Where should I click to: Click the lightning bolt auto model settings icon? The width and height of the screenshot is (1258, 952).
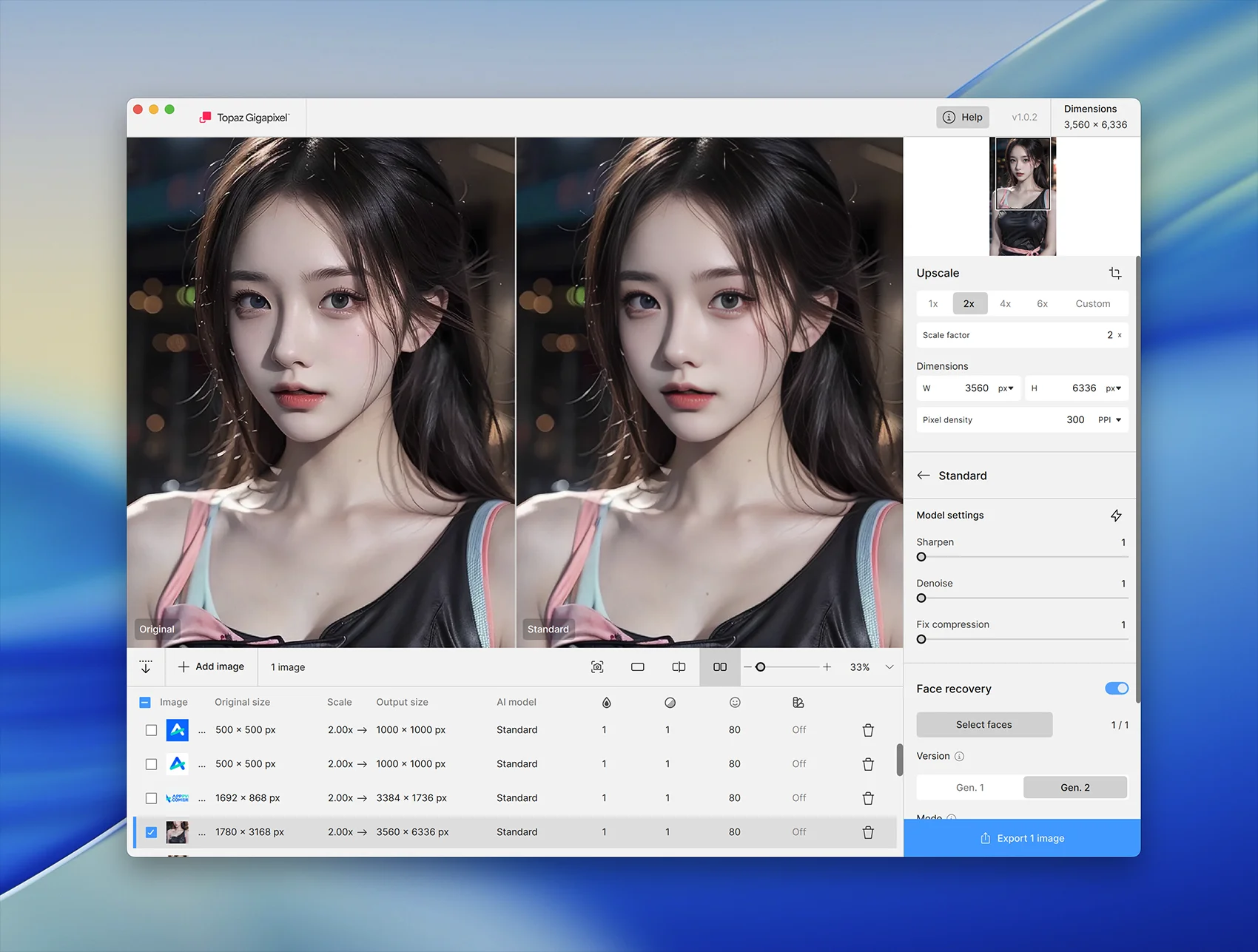1116,516
